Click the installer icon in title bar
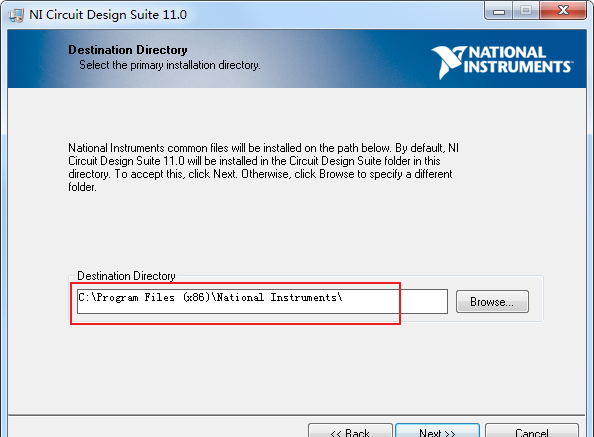The image size is (594, 437). pyautogui.click(x=16, y=15)
